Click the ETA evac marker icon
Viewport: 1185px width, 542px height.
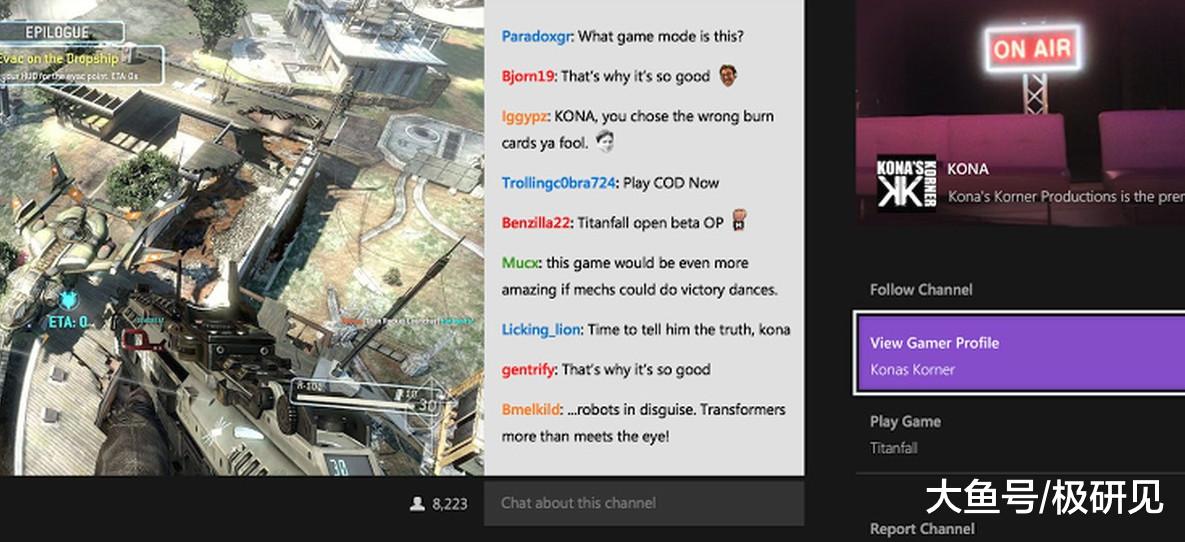pos(70,300)
